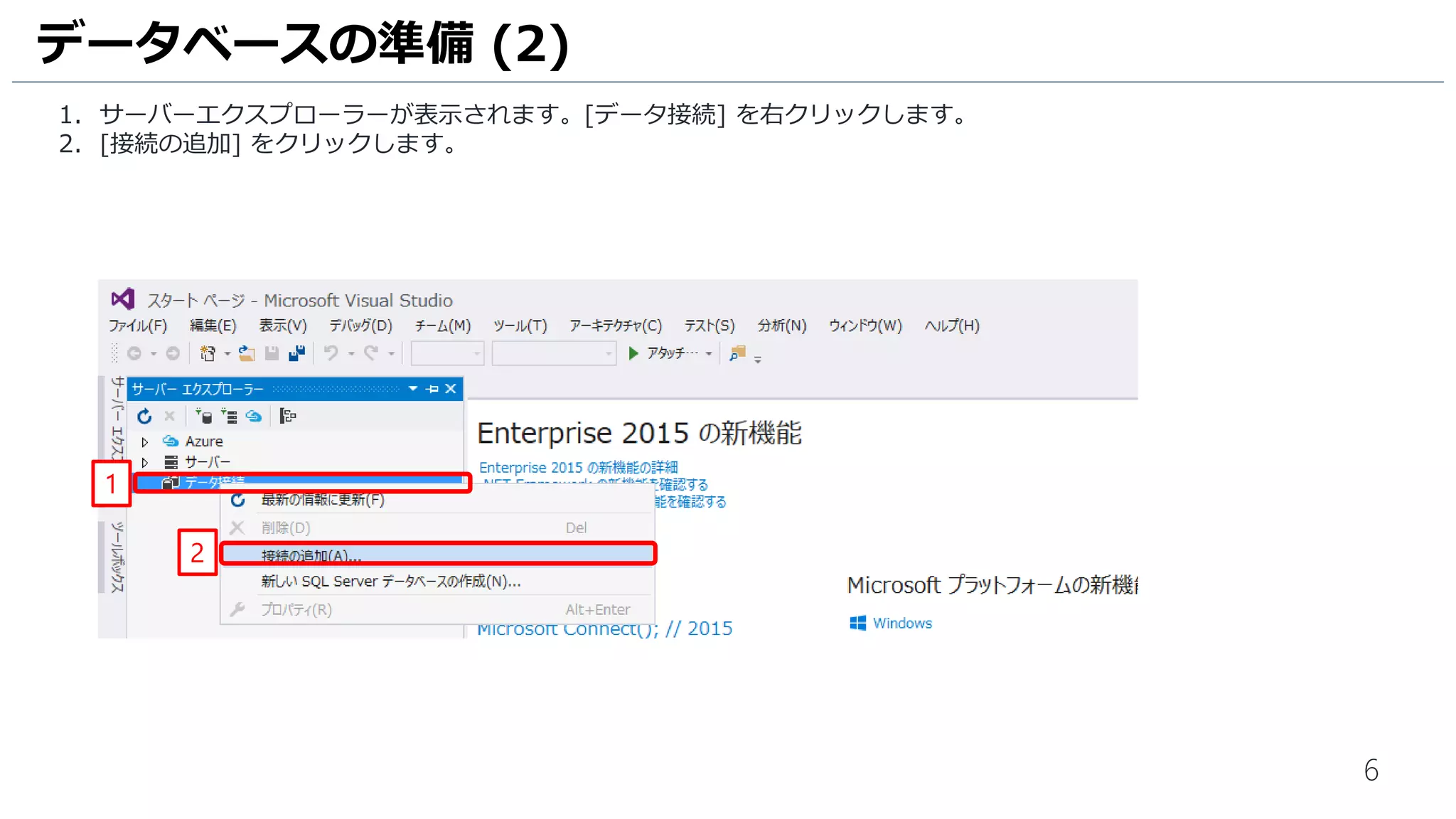The height and width of the screenshot is (819, 1456).
Task: Expand the Azure tree node
Action: [x=145, y=442]
